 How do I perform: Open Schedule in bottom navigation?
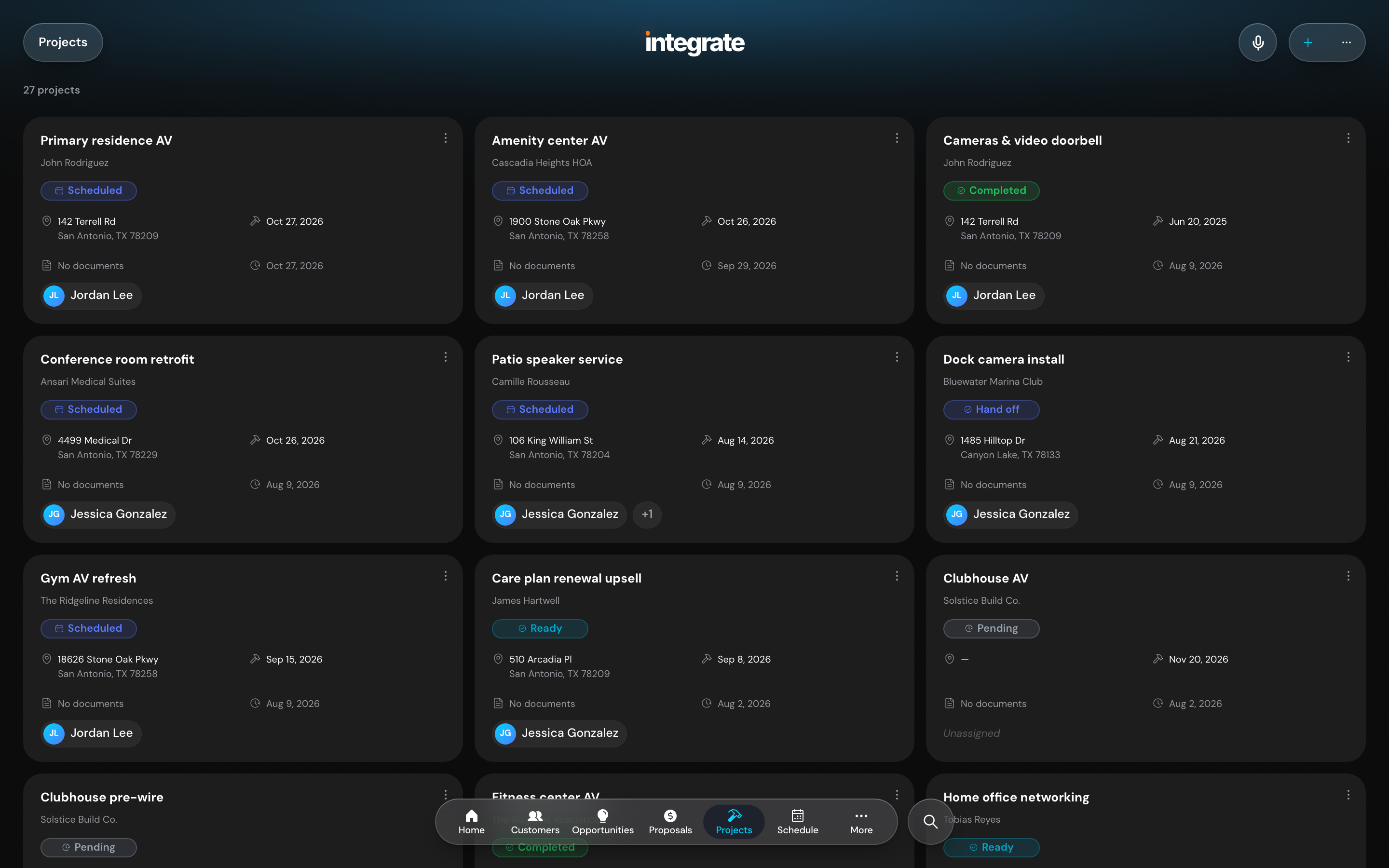[x=797, y=822]
